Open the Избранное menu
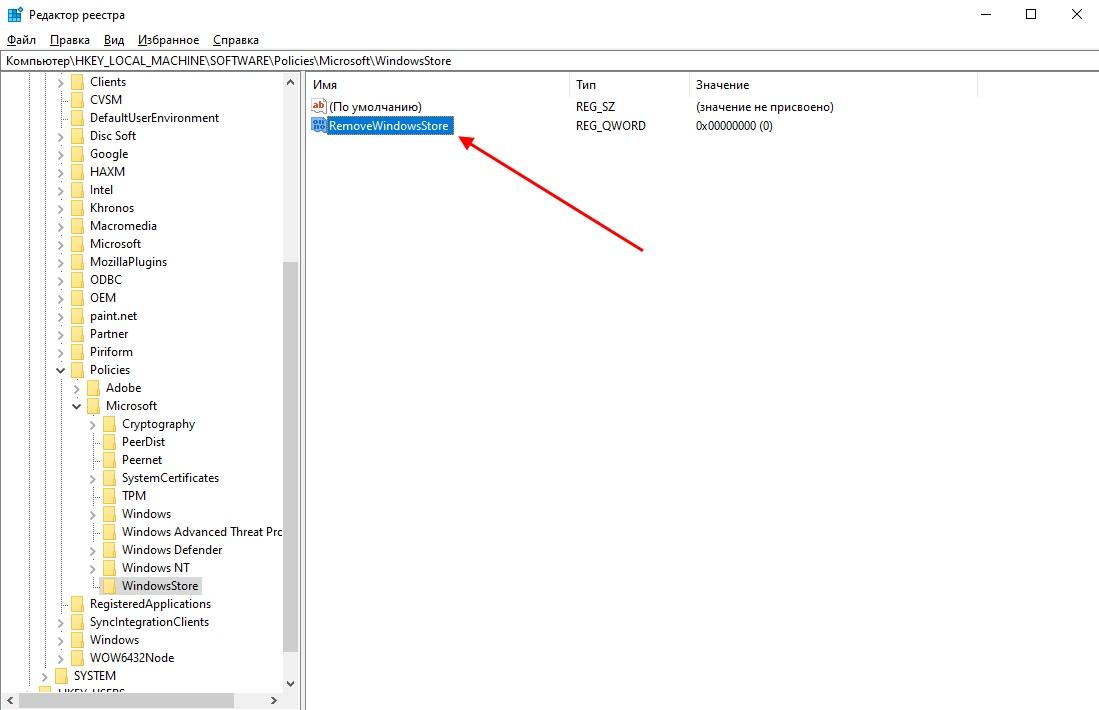This screenshot has height=710, width=1099. pyautogui.click(x=168, y=40)
